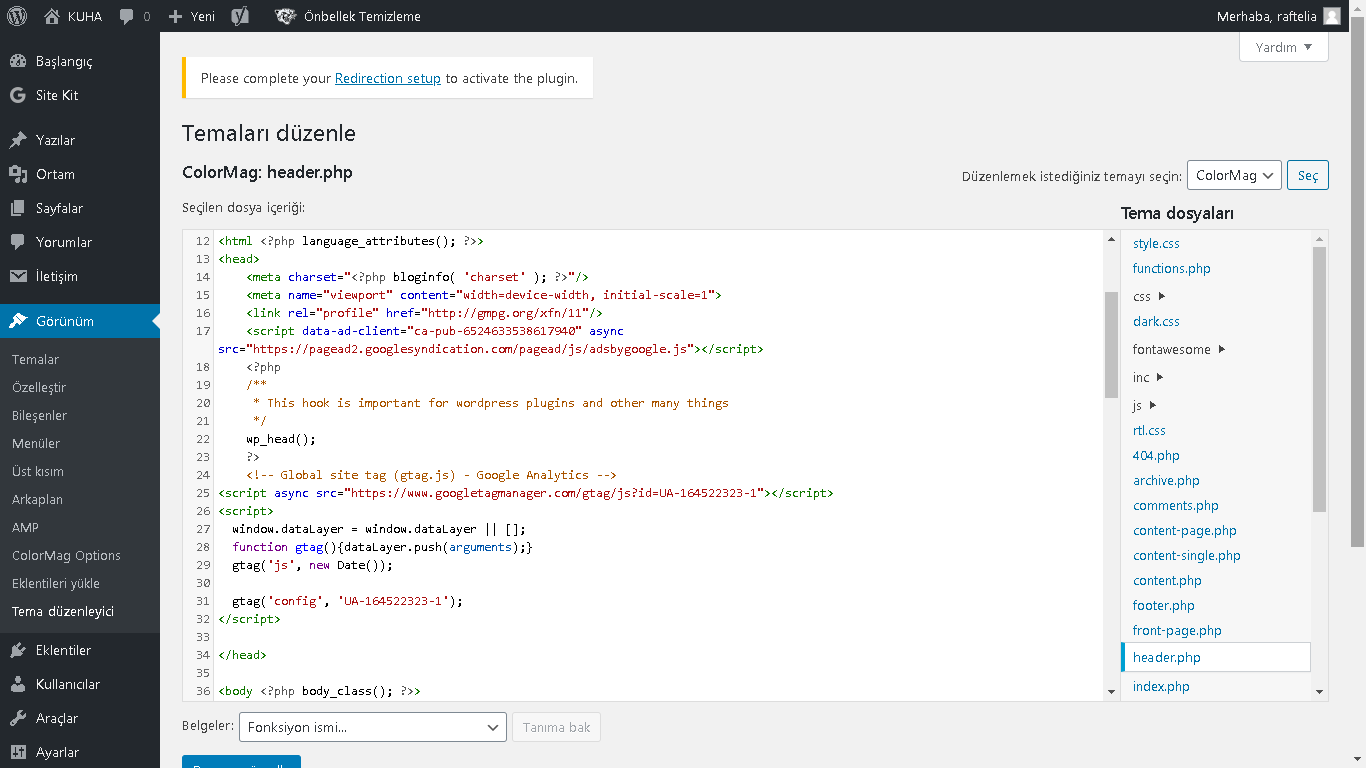Click the code editor vertical scrollbar thumb
Viewport: 1366px width, 768px height.
pos(1111,345)
